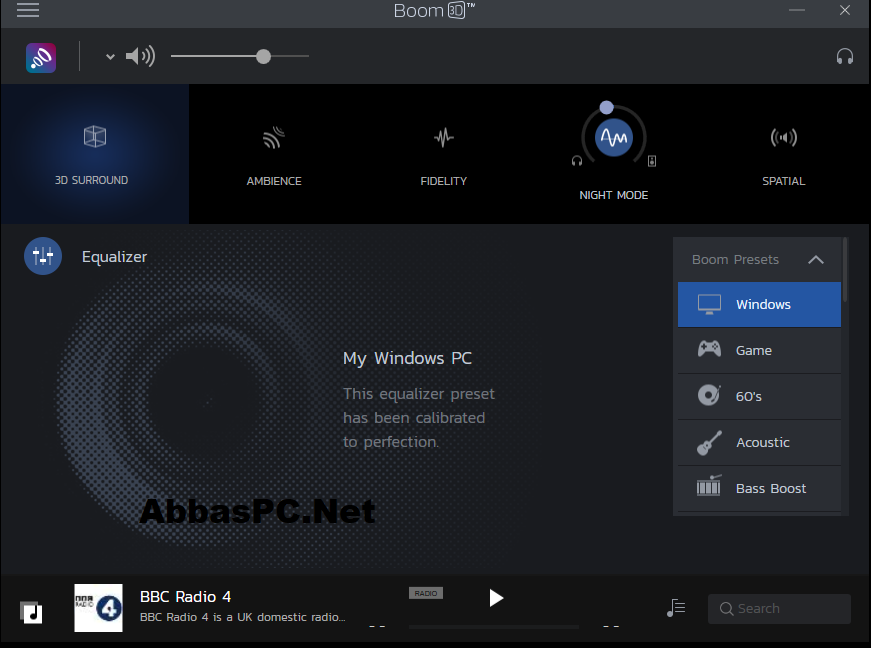
Task: Enable the Ambience effect
Action: click(274, 138)
